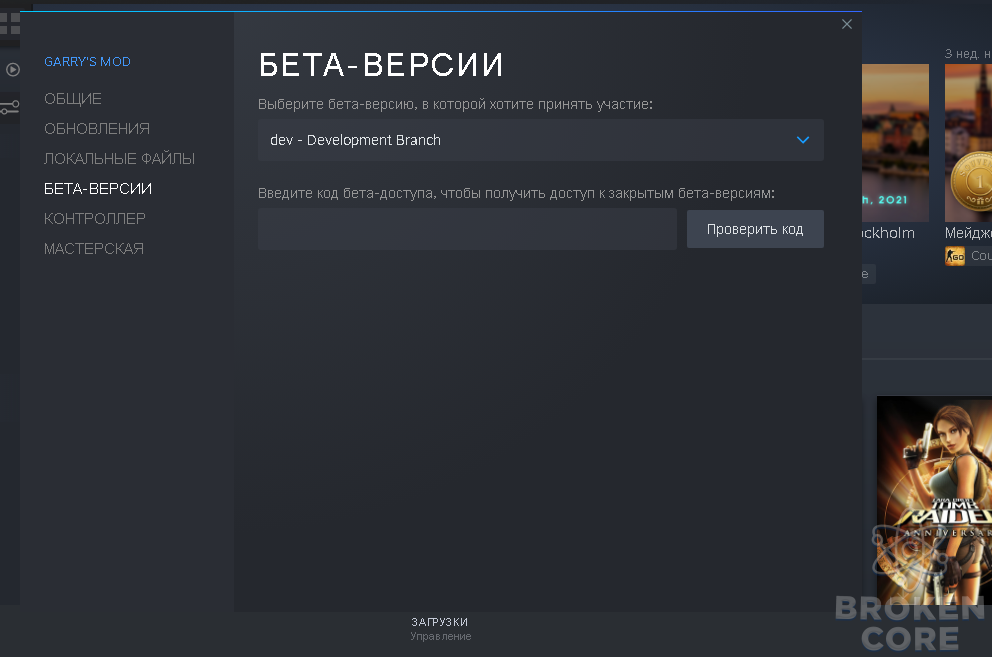Image resolution: width=992 pixels, height=657 pixels.
Task: Open the ОБЩИЕ settings section
Action: (73, 99)
